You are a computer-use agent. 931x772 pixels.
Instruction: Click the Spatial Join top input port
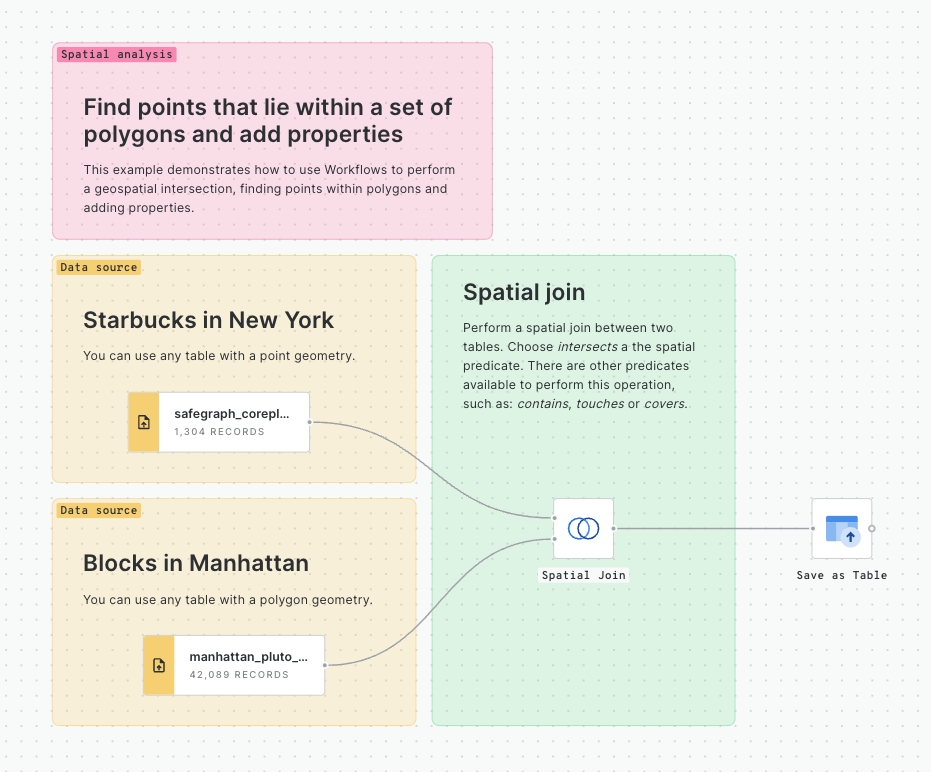coord(554,518)
